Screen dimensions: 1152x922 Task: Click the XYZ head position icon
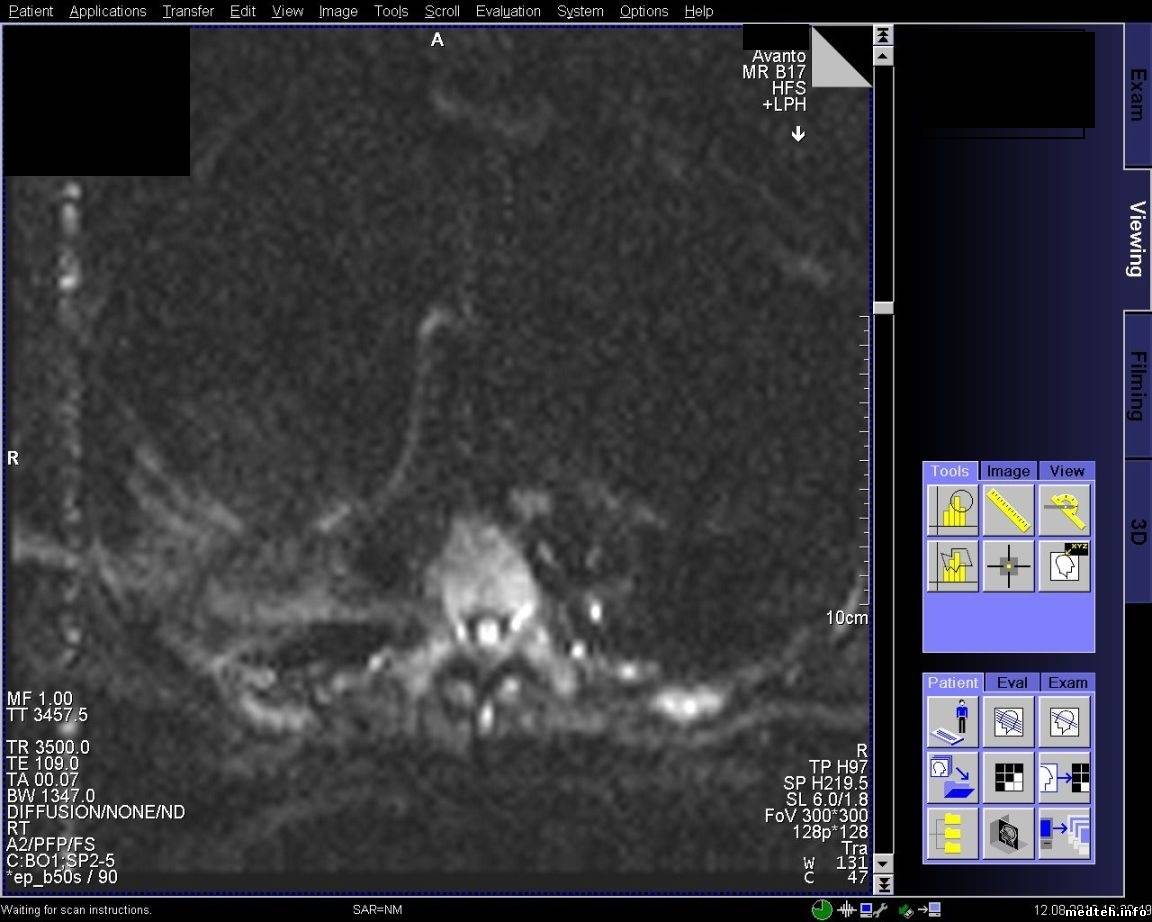pos(1064,566)
